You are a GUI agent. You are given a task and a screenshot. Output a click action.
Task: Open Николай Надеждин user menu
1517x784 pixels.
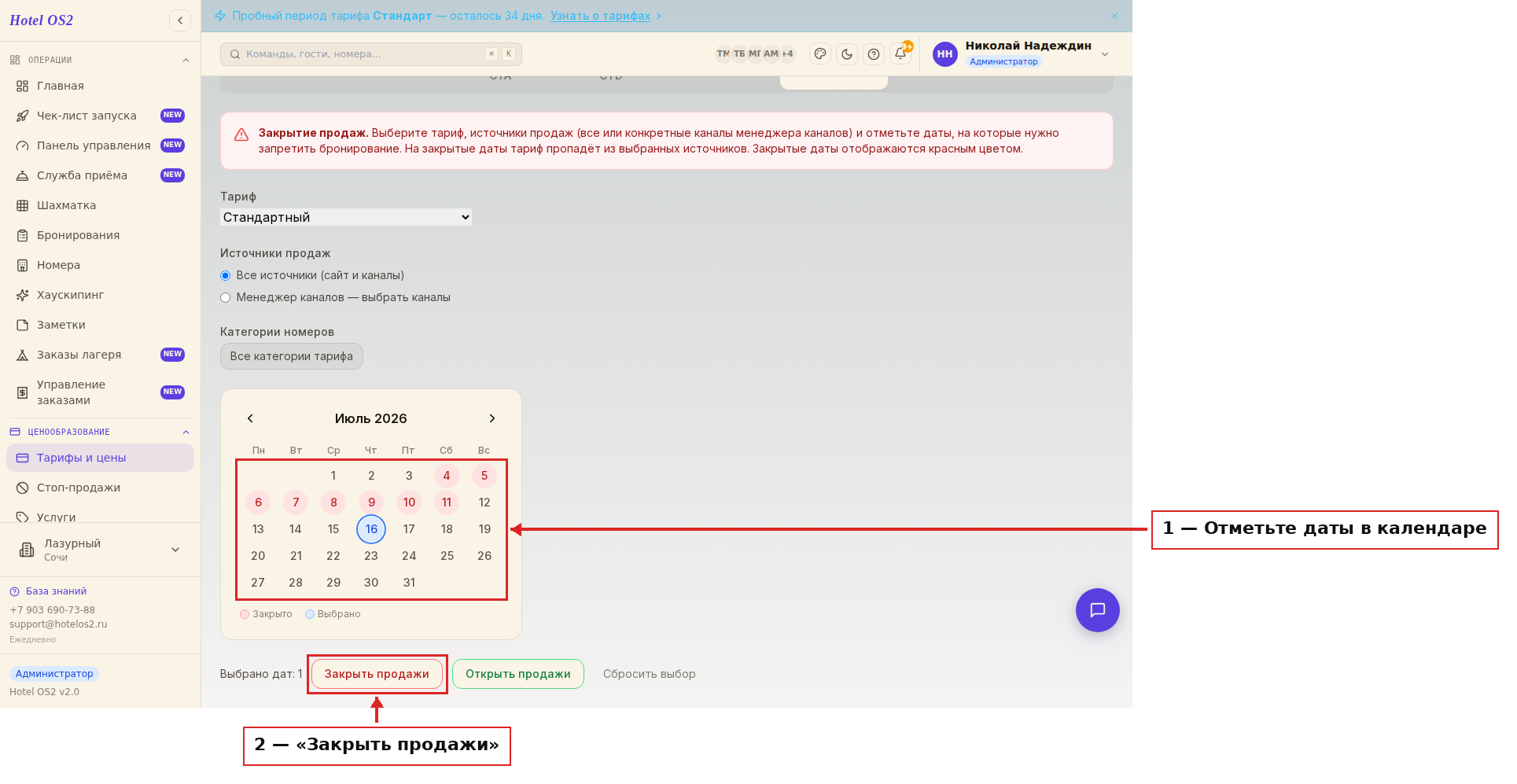tap(1022, 53)
